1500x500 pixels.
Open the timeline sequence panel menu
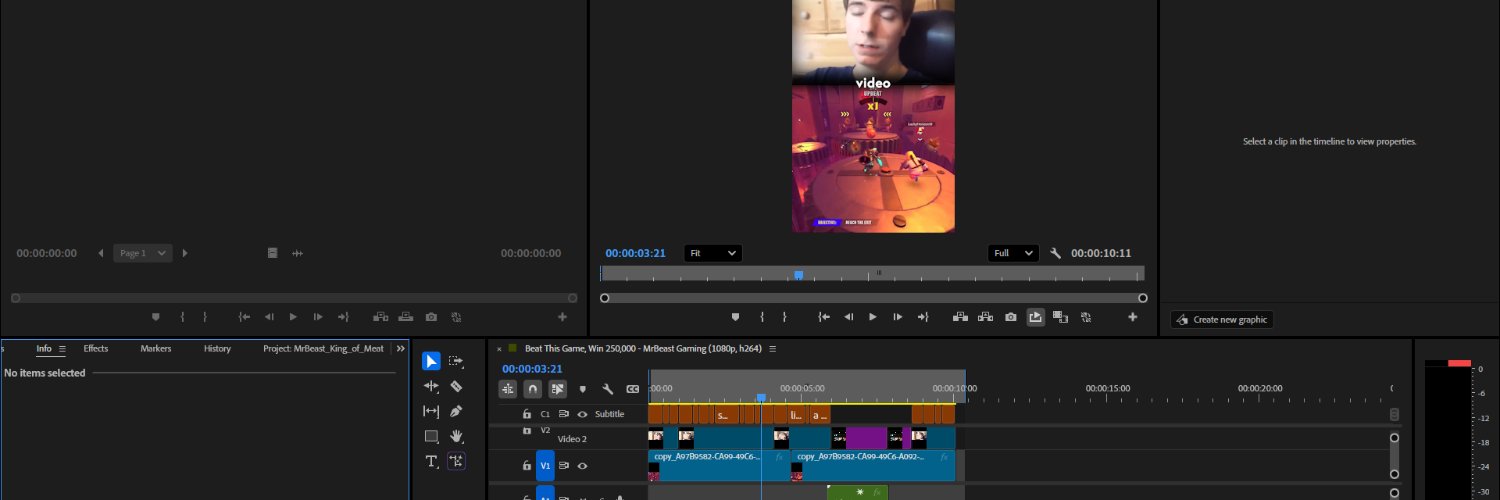(773, 349)
